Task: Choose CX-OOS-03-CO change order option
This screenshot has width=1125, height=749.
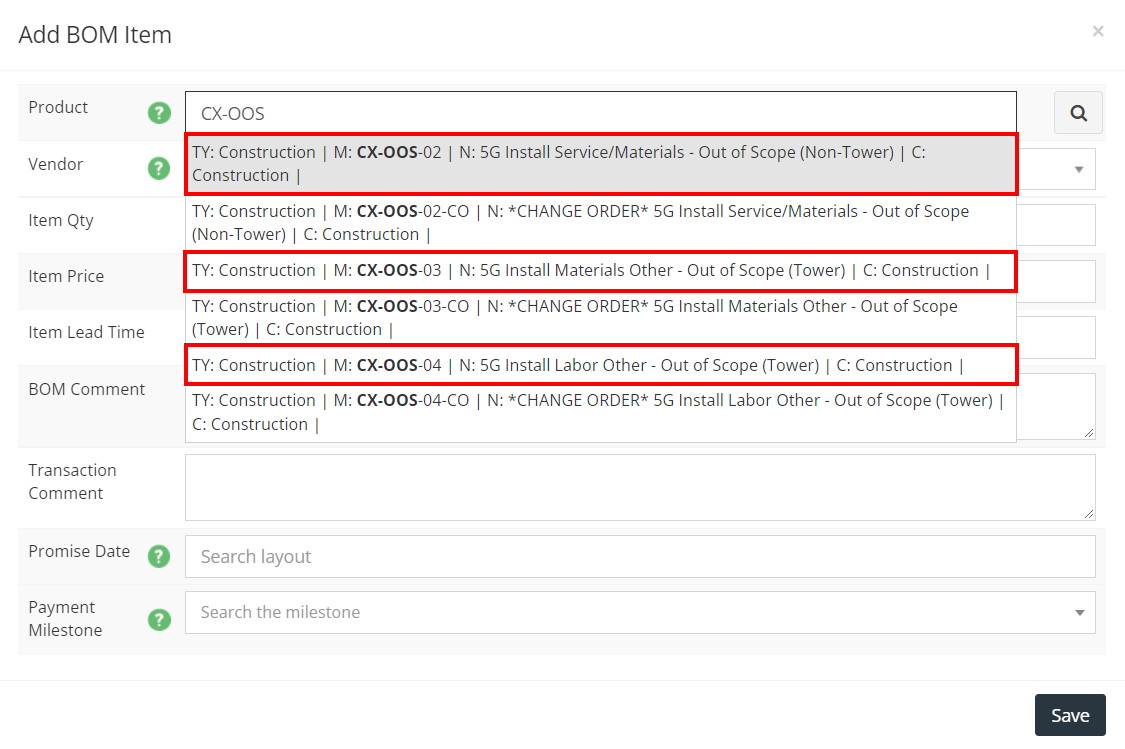Action: coord(601,318)
